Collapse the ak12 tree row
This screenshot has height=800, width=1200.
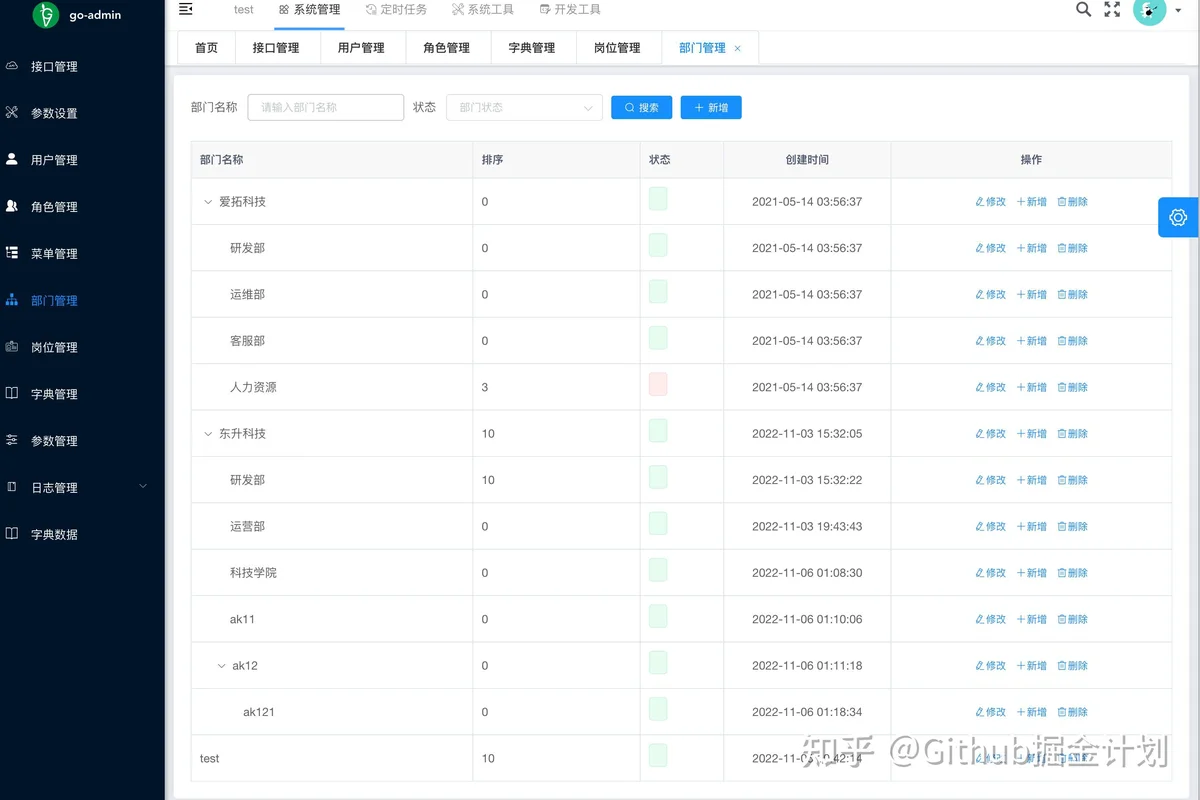222,666
